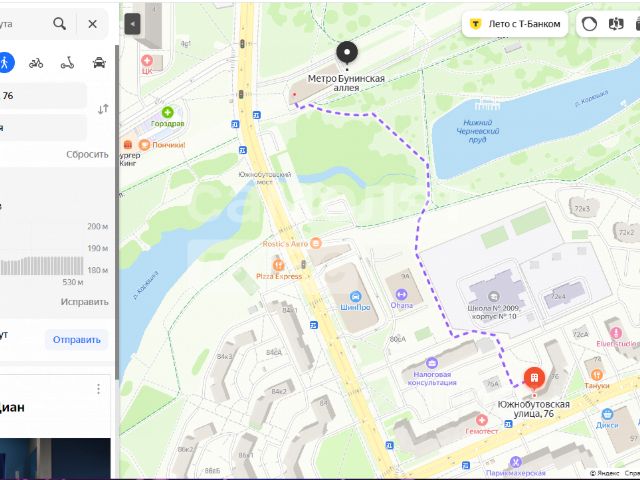Click the Исправить link
The height and width of the screenshot is (480, 640).
84,302
